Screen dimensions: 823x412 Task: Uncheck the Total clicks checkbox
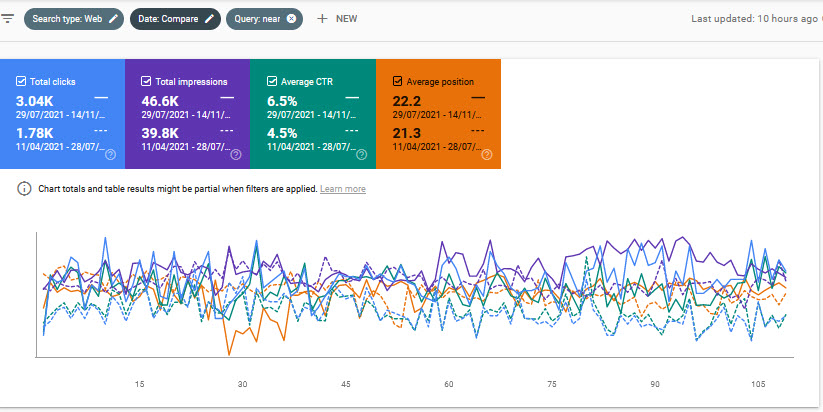pyautogui.click(x=21, y=81)
